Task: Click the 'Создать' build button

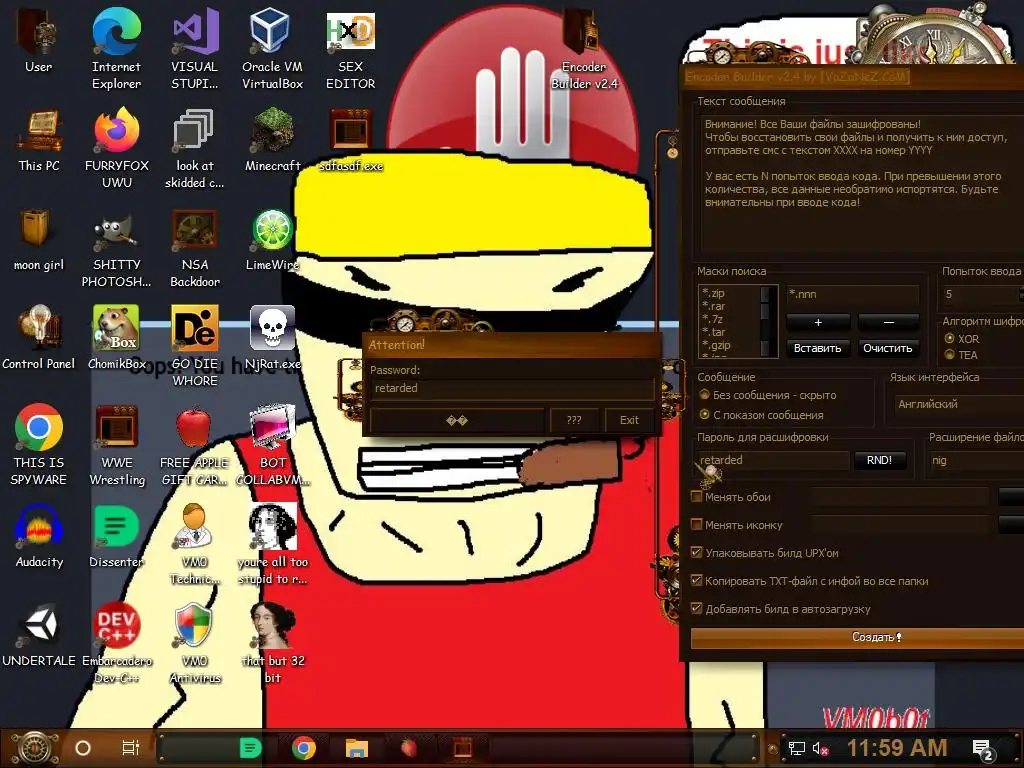Action: tap(857, 637)
